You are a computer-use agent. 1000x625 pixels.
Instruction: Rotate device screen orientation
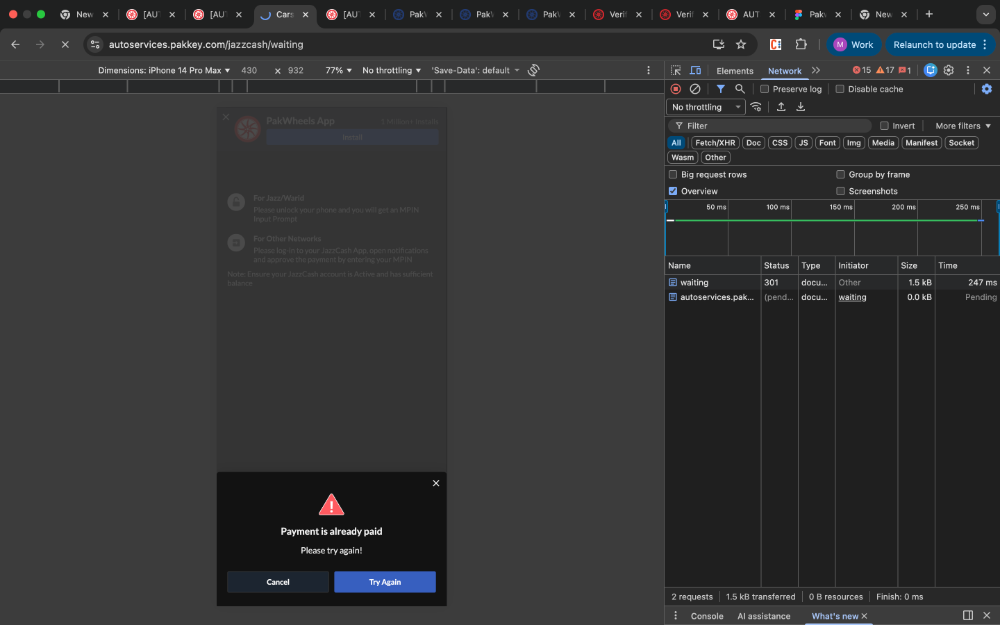pyautogui.click(x=534, y=70)
